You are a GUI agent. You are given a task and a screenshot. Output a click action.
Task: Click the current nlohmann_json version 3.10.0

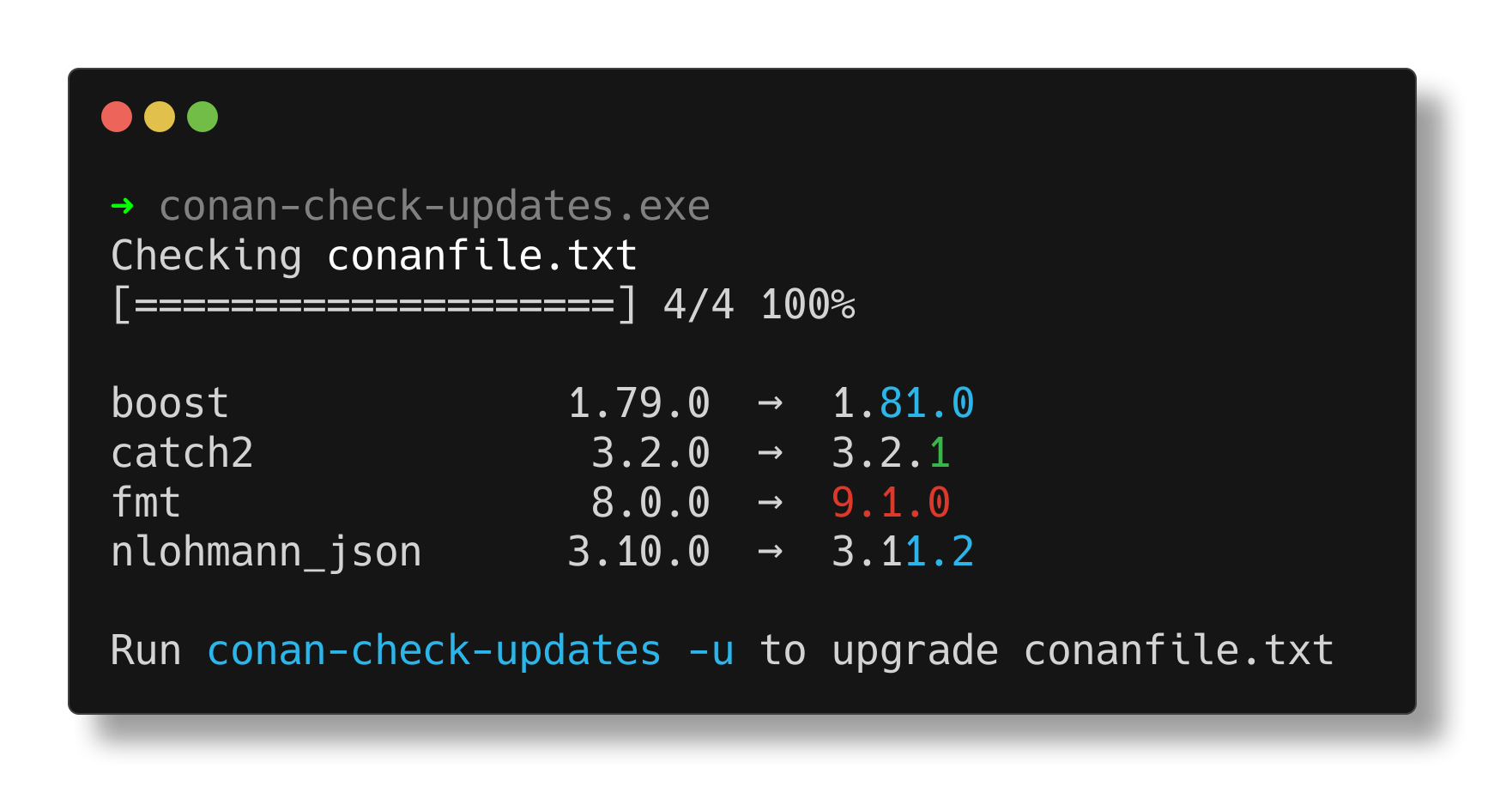click(638, 552)
